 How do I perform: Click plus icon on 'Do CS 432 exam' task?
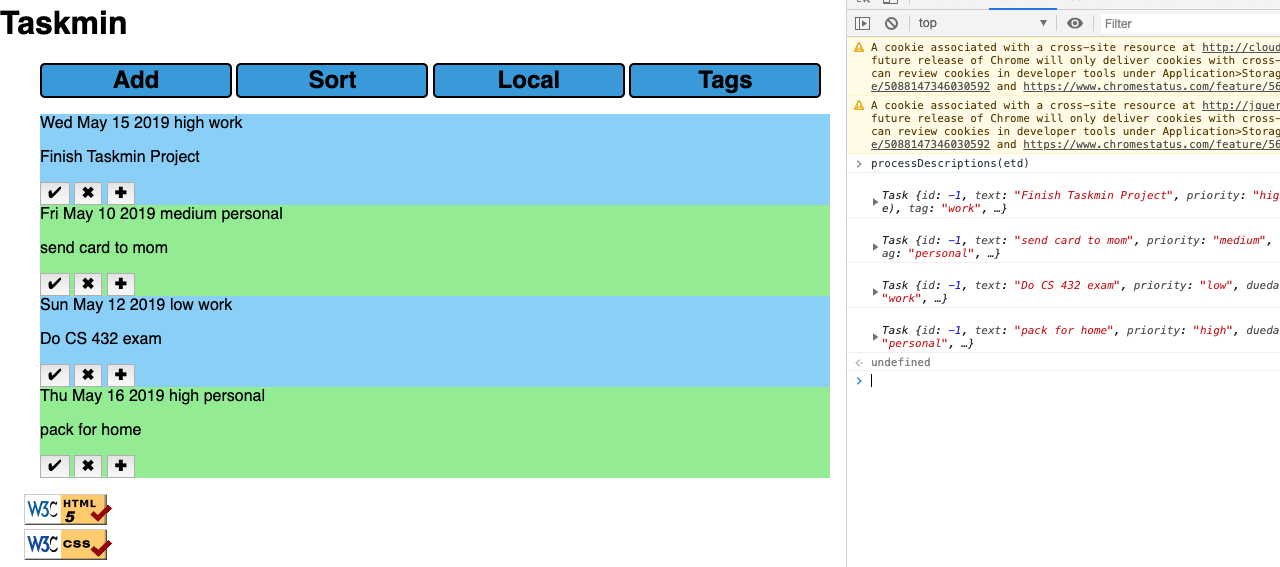tap(121, 376)
